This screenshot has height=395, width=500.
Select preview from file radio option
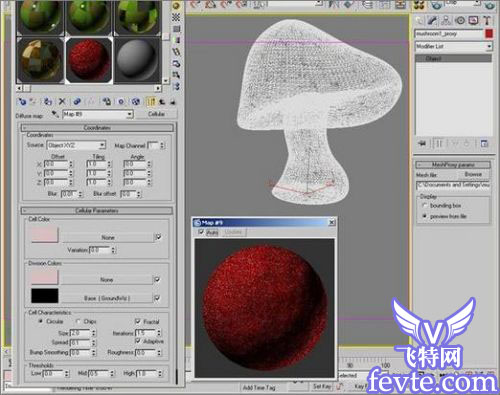tap(424, 216)
